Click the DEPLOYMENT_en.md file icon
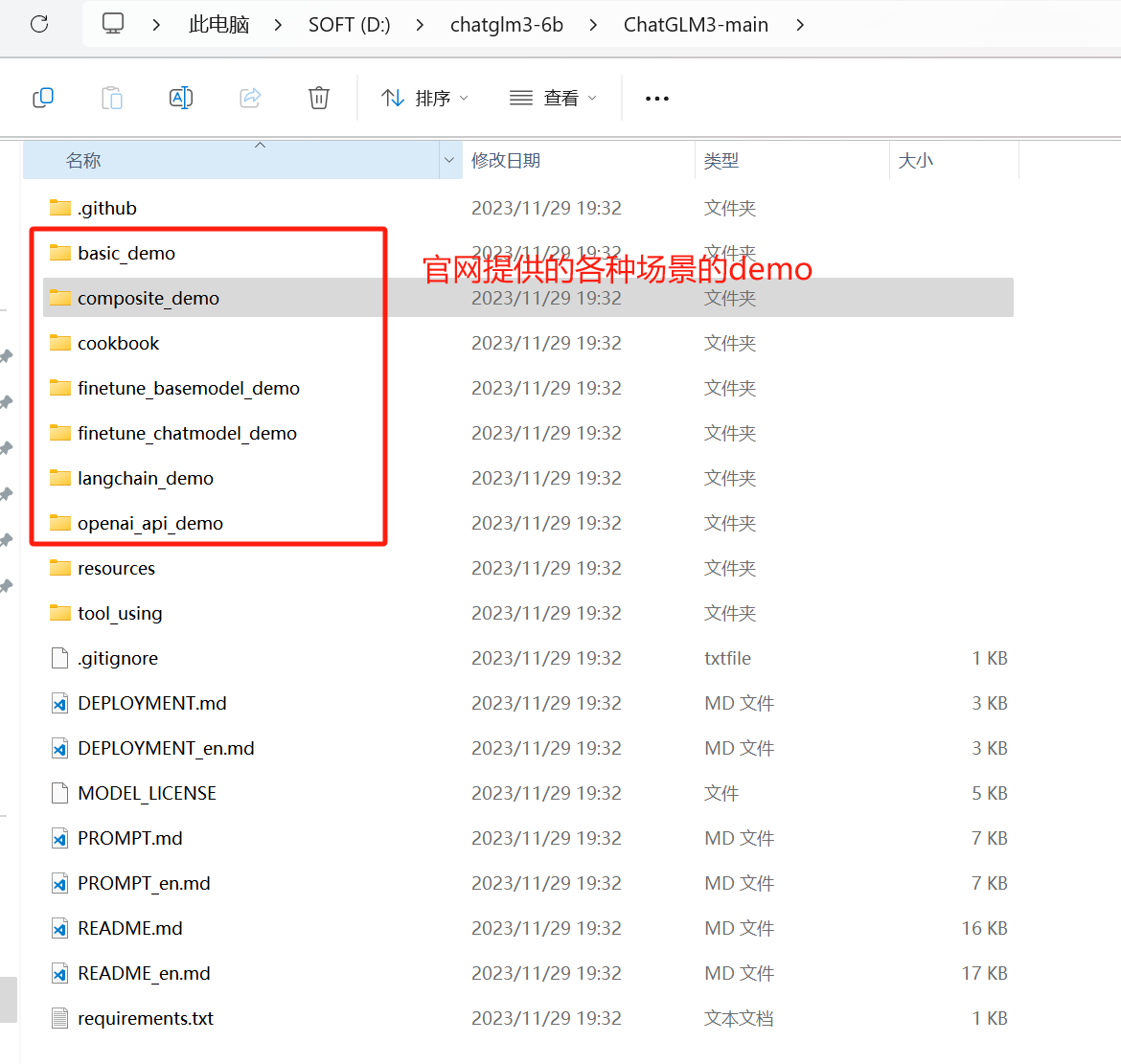The width and height of the screenshot is (1121, 1064). (60, 748)
